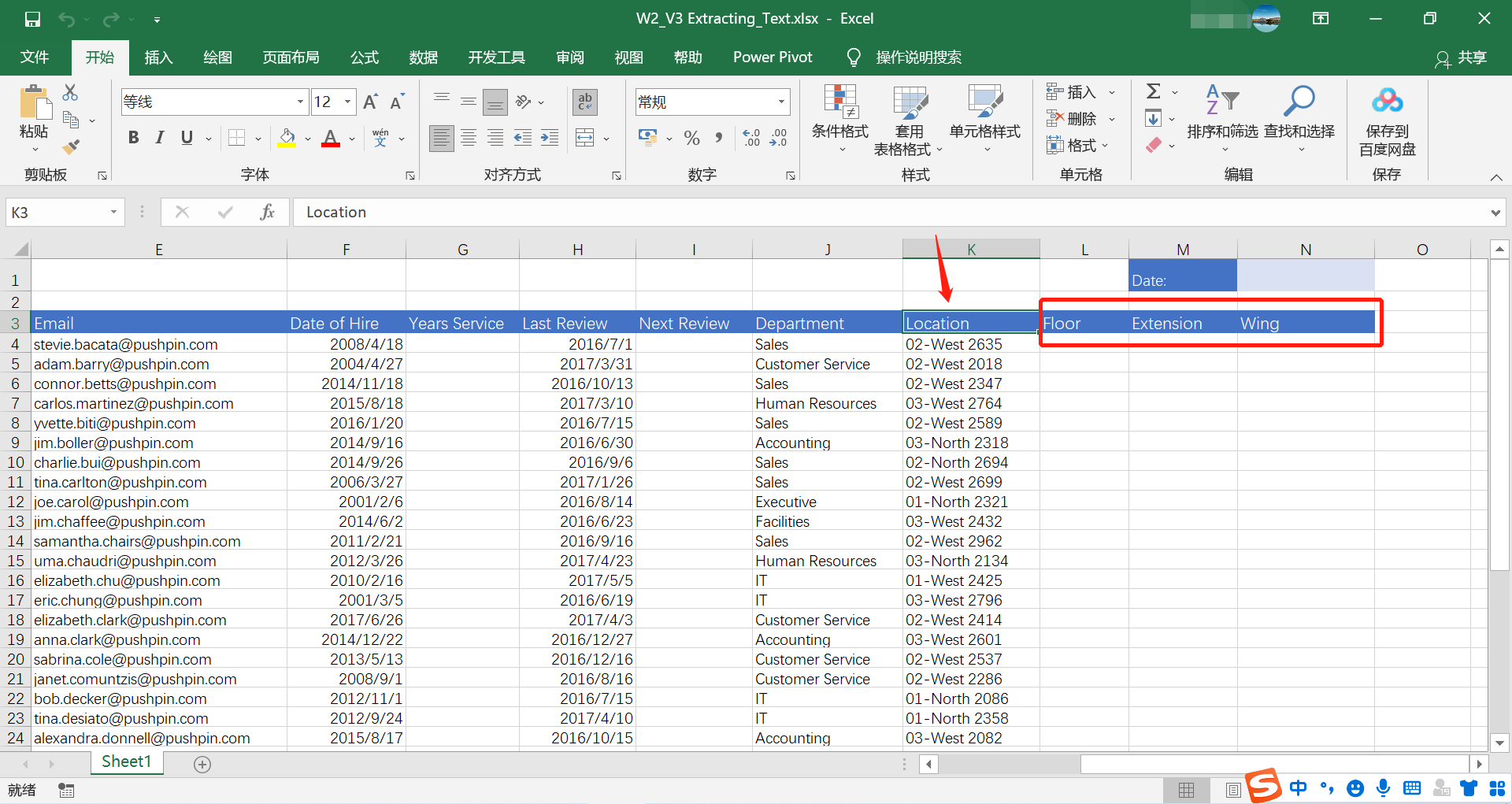The width and height of the screenshot is (1512, 804).
Task: Click the insert function fx icon
Action: 267,212
